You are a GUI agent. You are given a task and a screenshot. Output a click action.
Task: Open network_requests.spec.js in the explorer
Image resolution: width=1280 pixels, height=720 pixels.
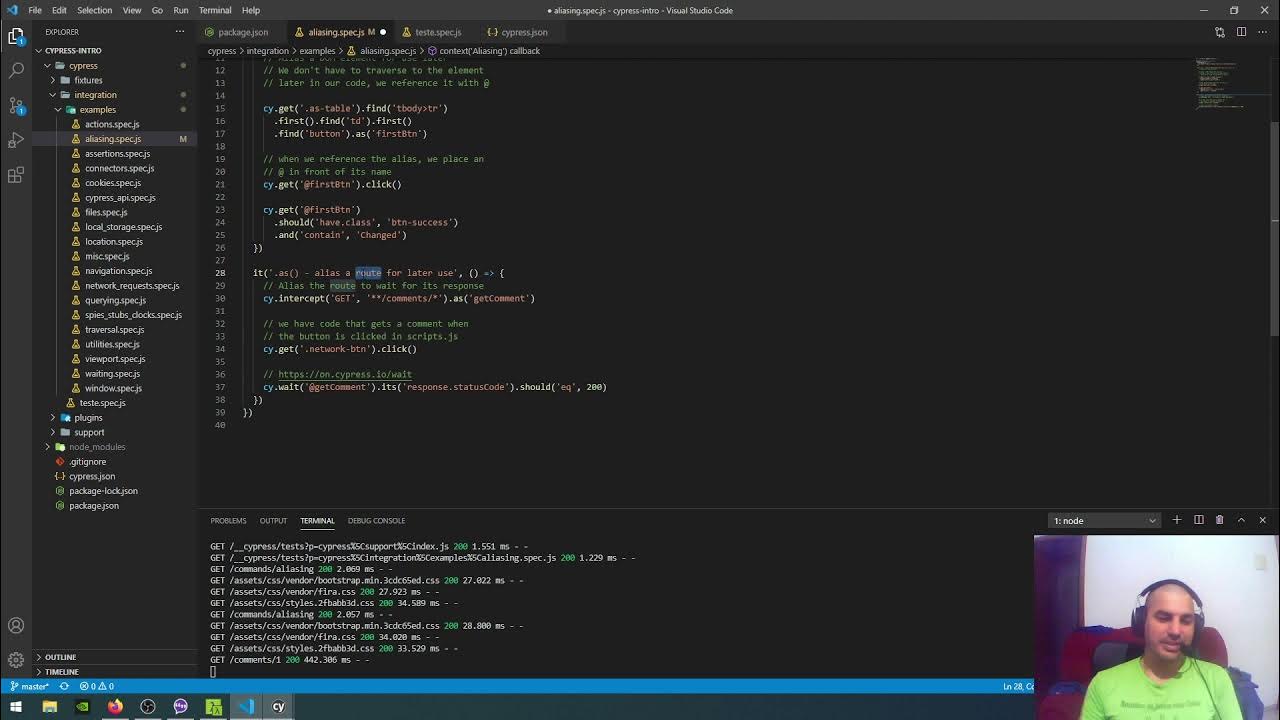(x=132, y=286)
